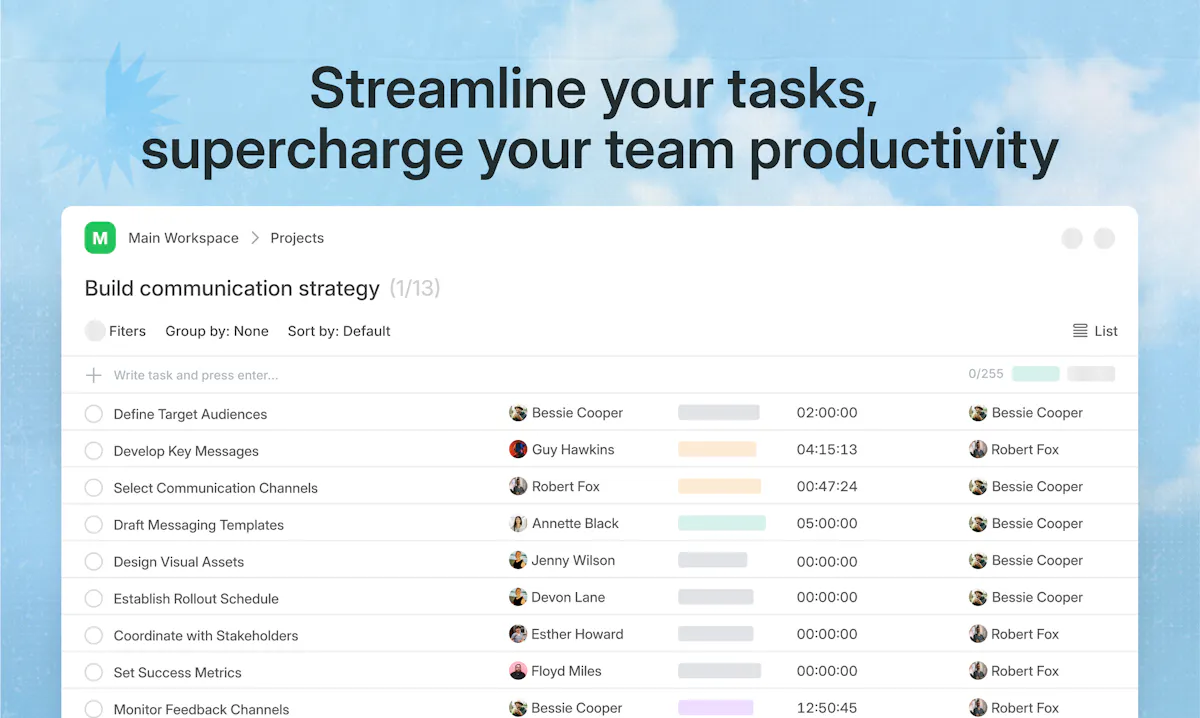Click Bessie Cooper avatar in Define Target Audiences row
This screenshot has width=1200, height=718.
coord(518,413)
